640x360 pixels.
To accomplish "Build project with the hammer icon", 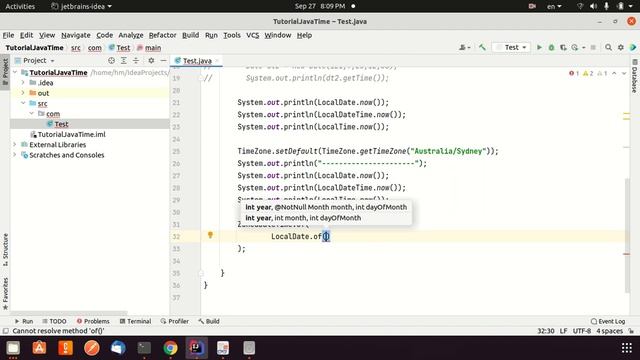I will click(482, 47).
